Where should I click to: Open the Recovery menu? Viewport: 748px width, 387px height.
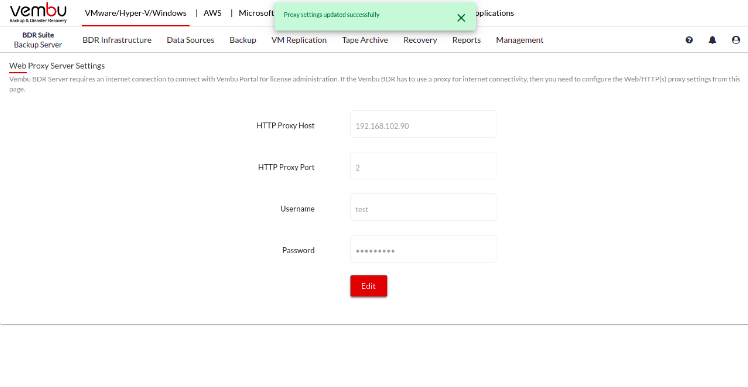click(x=420, y=40)
